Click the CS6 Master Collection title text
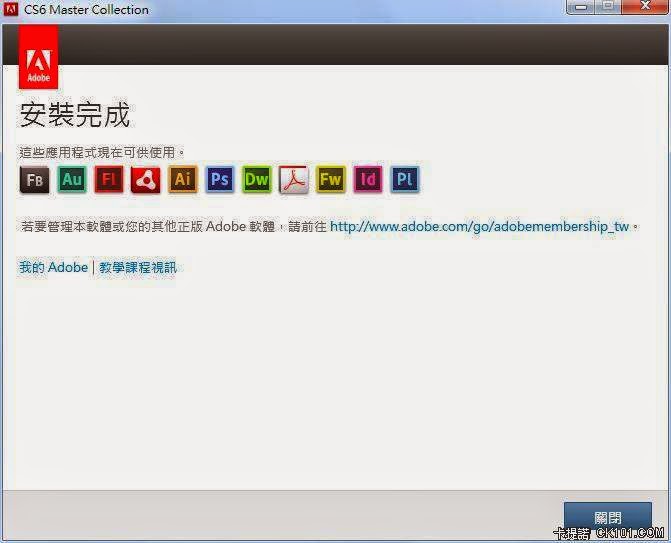Screen dimensions: 671x543 86,9
